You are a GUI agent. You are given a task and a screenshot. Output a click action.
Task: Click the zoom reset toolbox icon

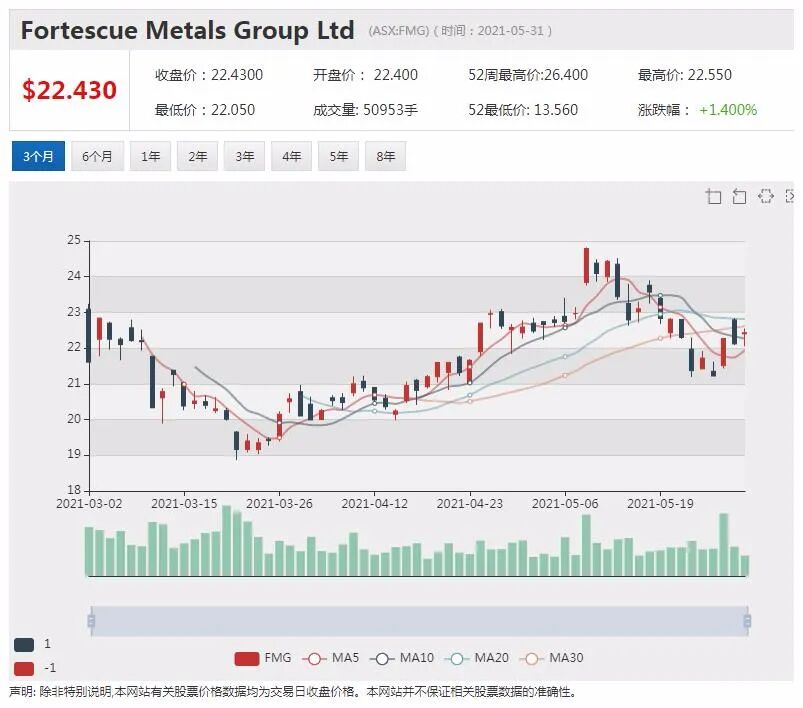click(739, 196)
